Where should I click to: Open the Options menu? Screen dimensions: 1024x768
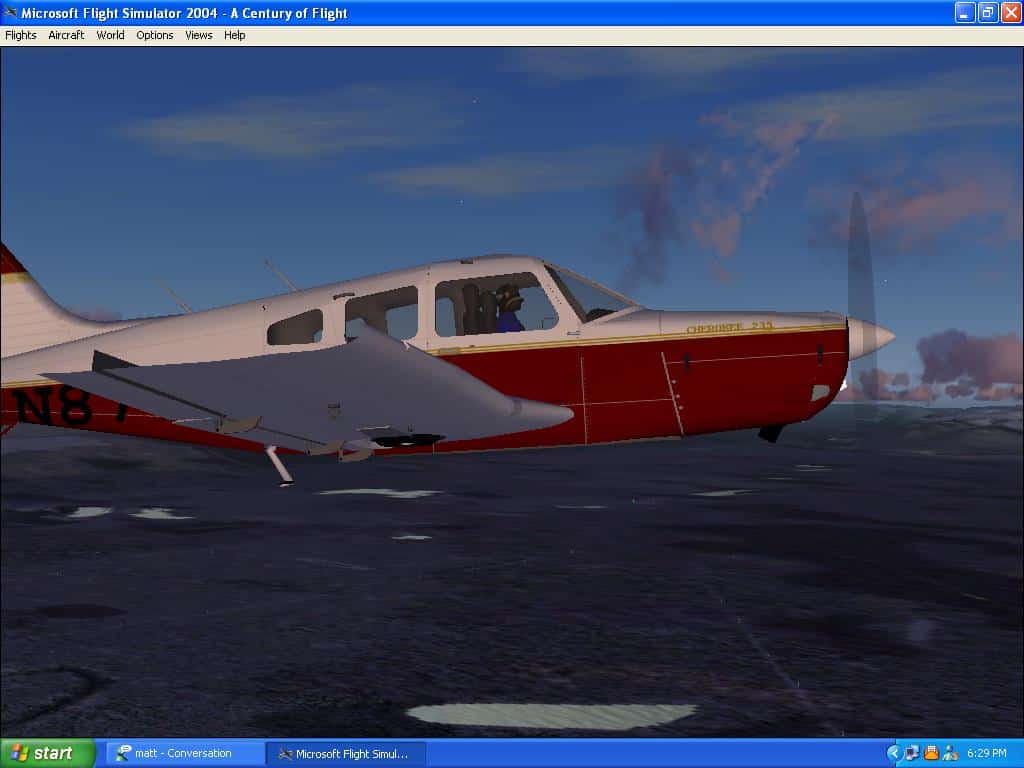tap(155, 35)
